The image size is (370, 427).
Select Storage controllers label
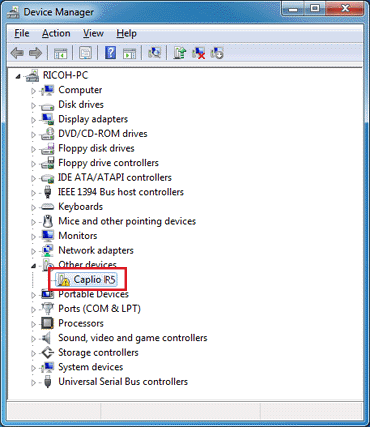pyautogui.click(x=98, y=353)
